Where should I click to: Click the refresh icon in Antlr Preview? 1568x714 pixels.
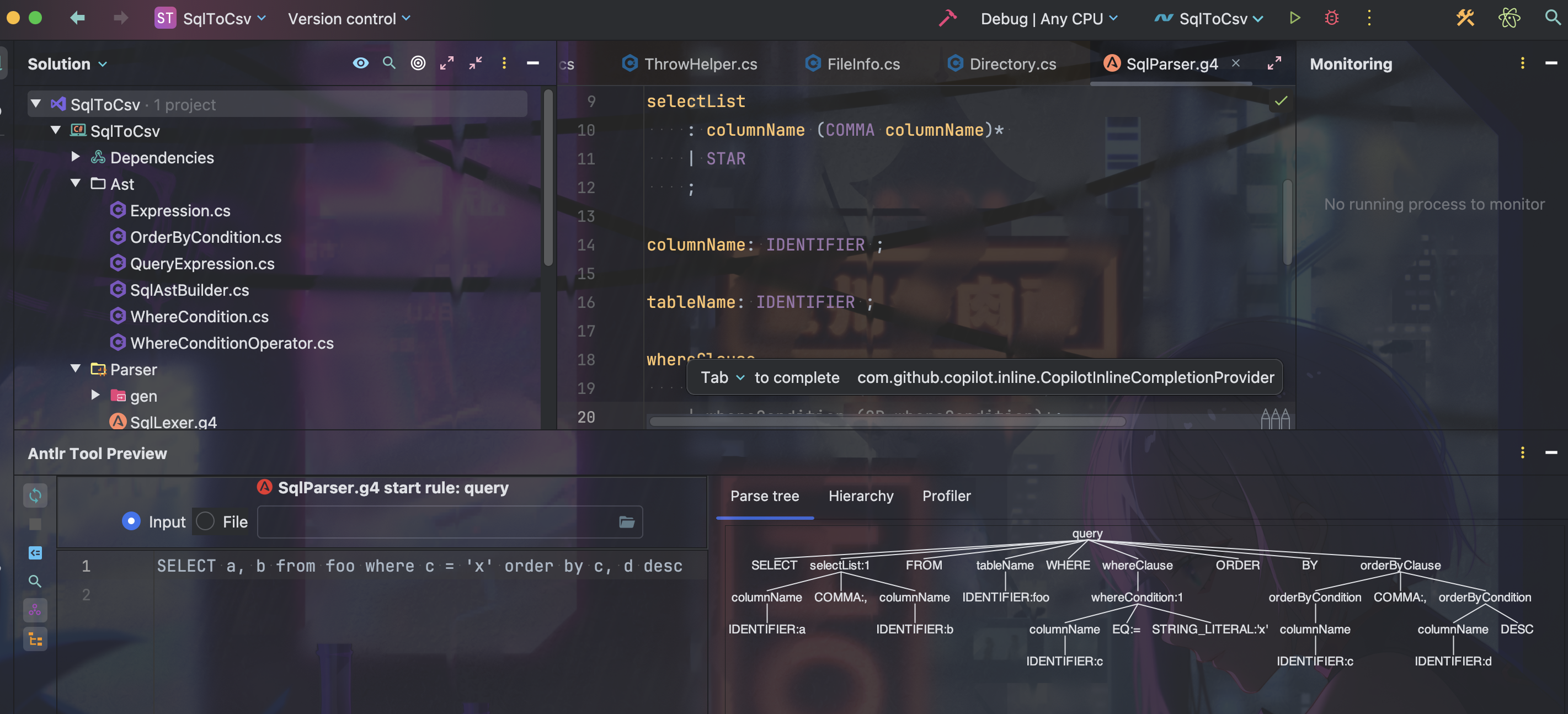tap(35, 495)
